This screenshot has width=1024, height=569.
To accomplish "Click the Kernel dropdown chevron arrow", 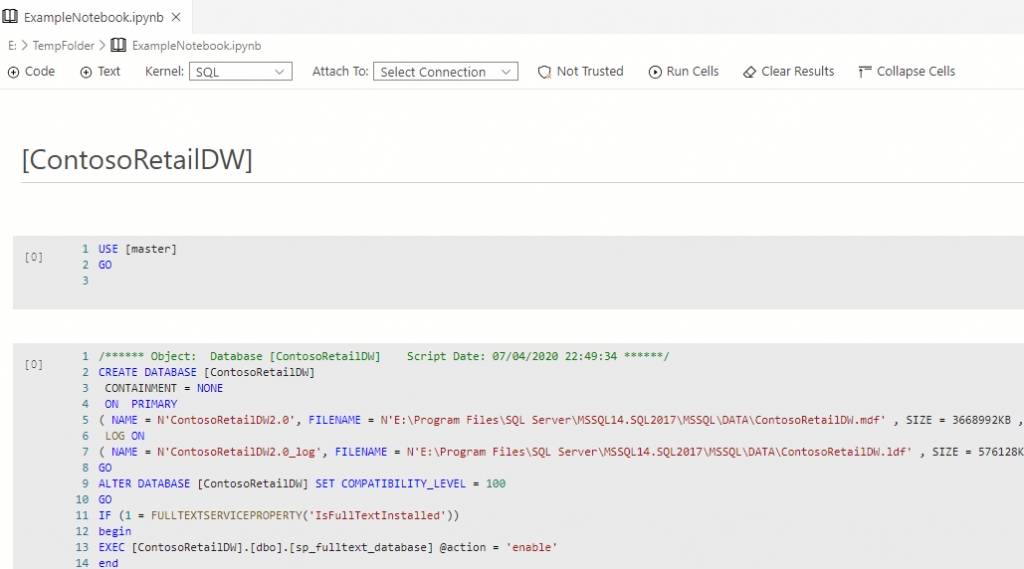I will click(x=280, y=72).
